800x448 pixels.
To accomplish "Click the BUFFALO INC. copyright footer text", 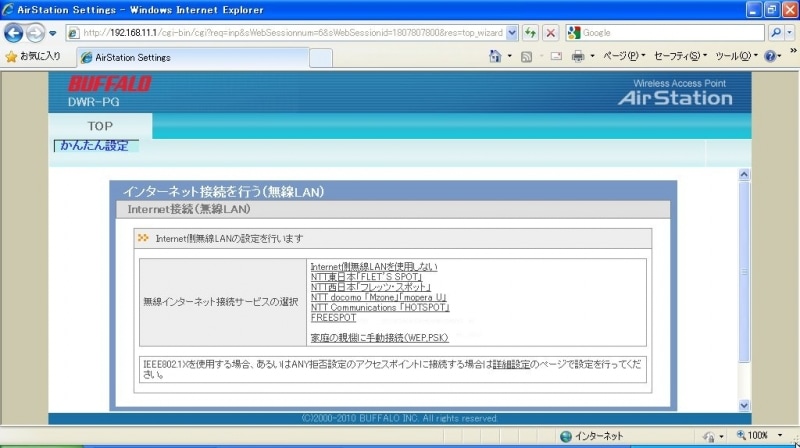I will pos(399,418).
